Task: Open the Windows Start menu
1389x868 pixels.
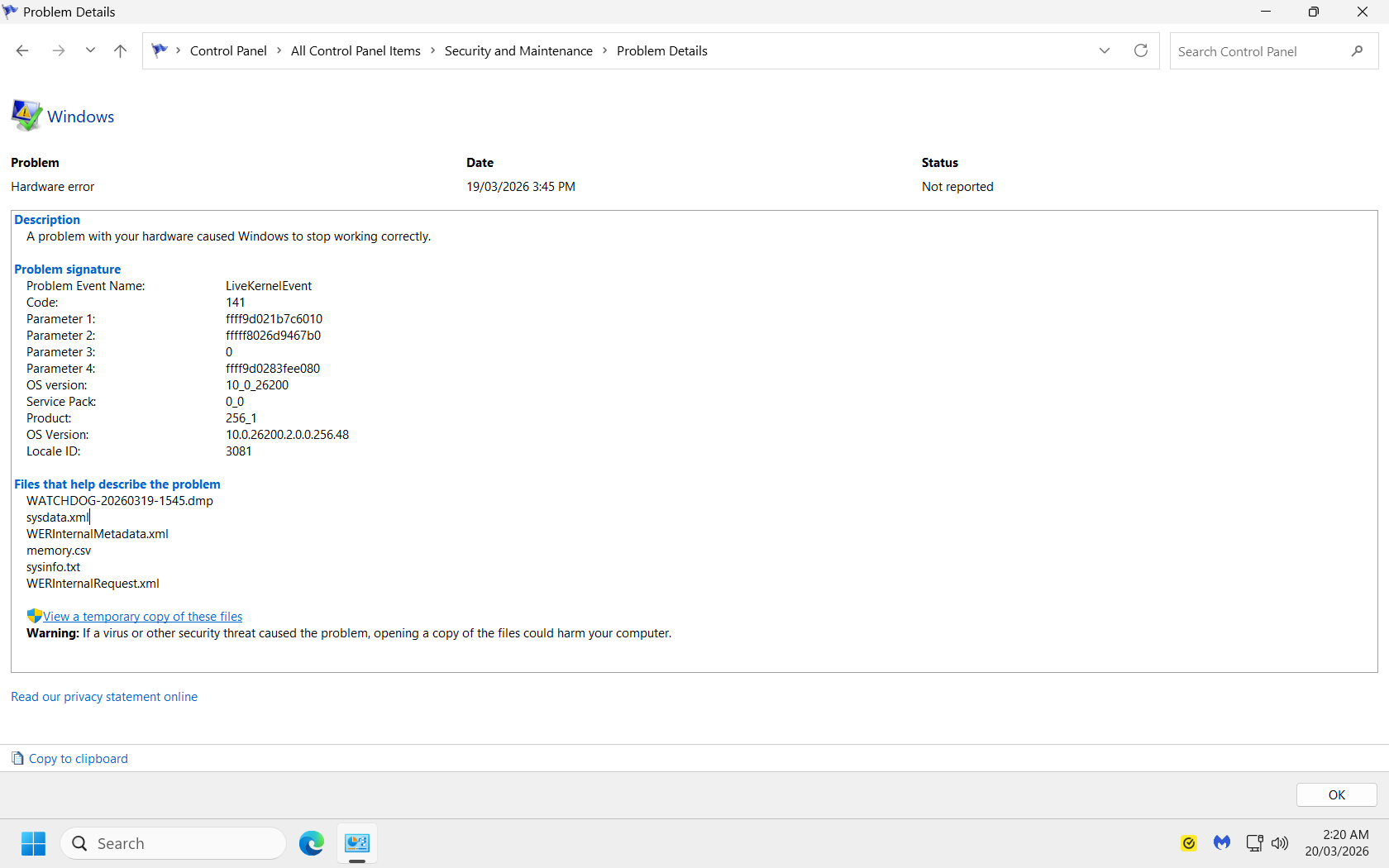Action: pos(33,843)
